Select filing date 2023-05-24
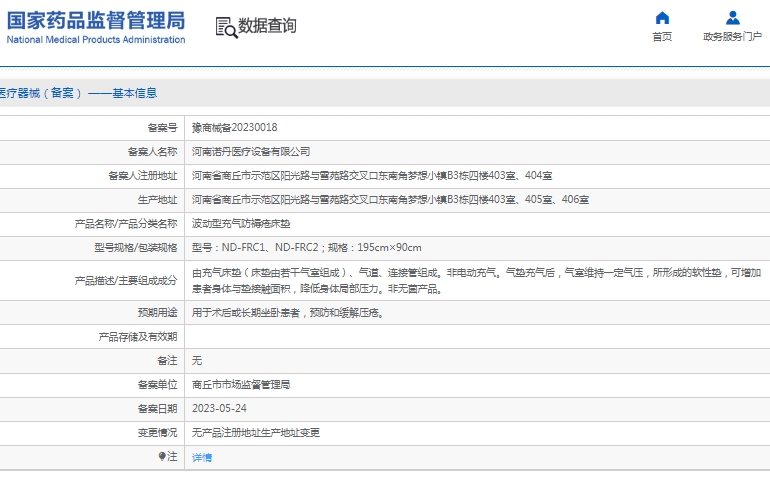770x478 pixels. tap(219, 409)
